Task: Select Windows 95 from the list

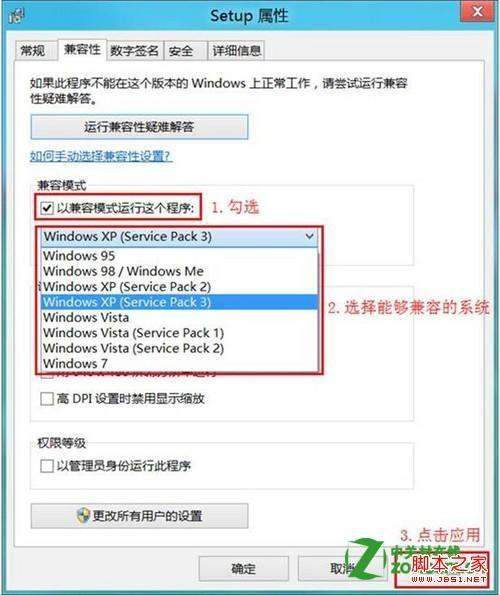Action: [179, 256]
